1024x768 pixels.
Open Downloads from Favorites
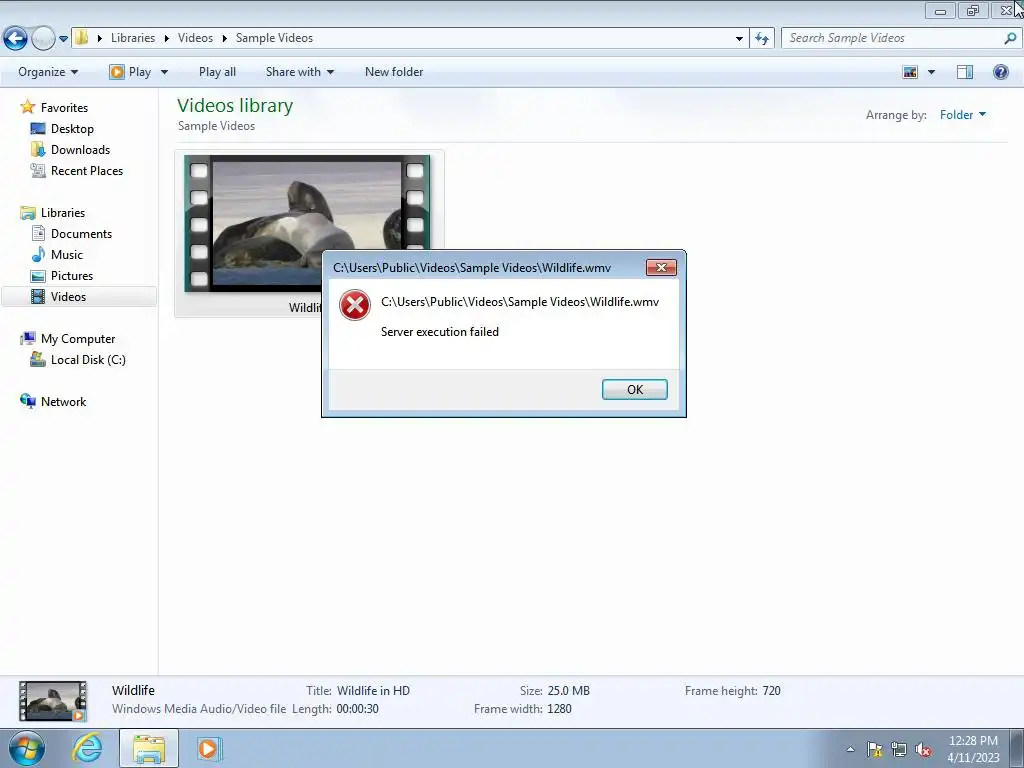[80, 150]
